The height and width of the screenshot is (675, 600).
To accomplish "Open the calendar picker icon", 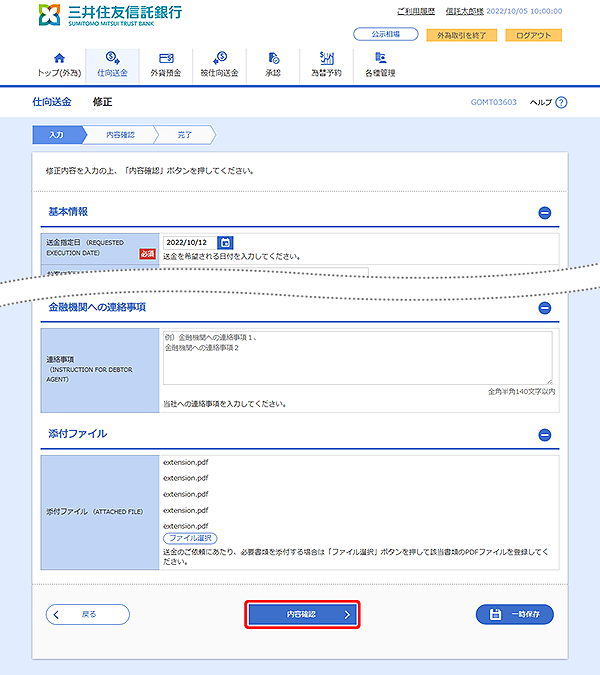I will 225,243.
